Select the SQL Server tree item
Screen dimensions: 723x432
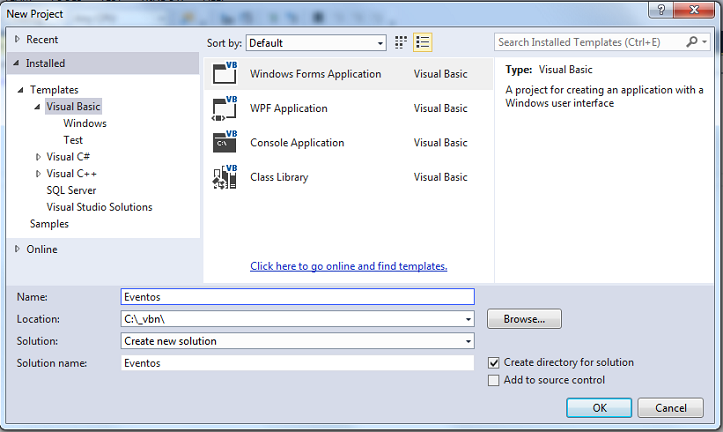[71, 190]
